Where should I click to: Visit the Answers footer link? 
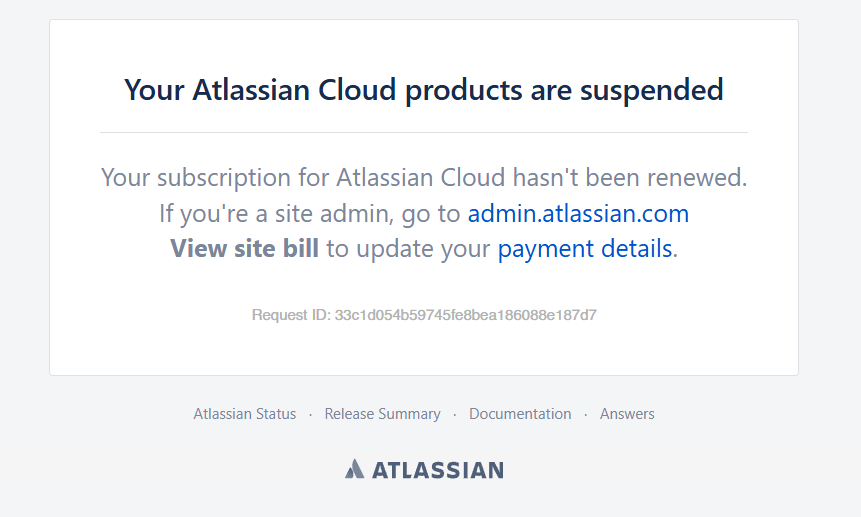[x=627, y=414]
